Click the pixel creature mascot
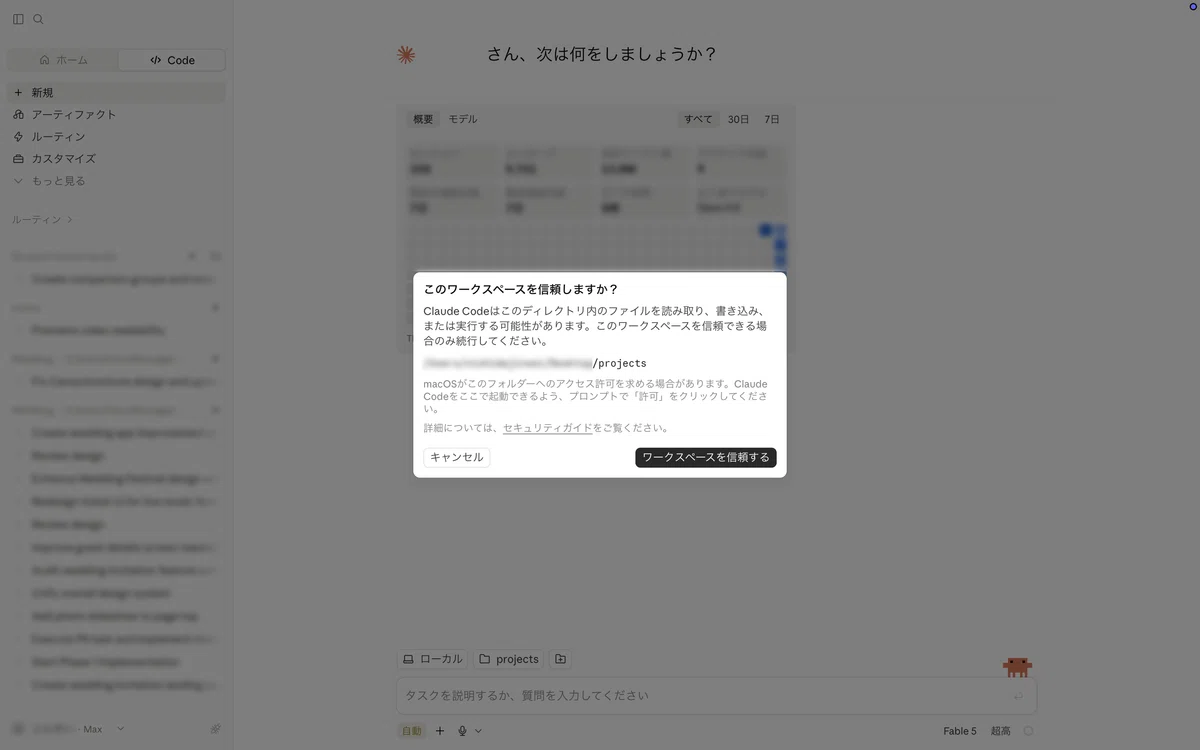1200x750 pixels. (1018, 667)
